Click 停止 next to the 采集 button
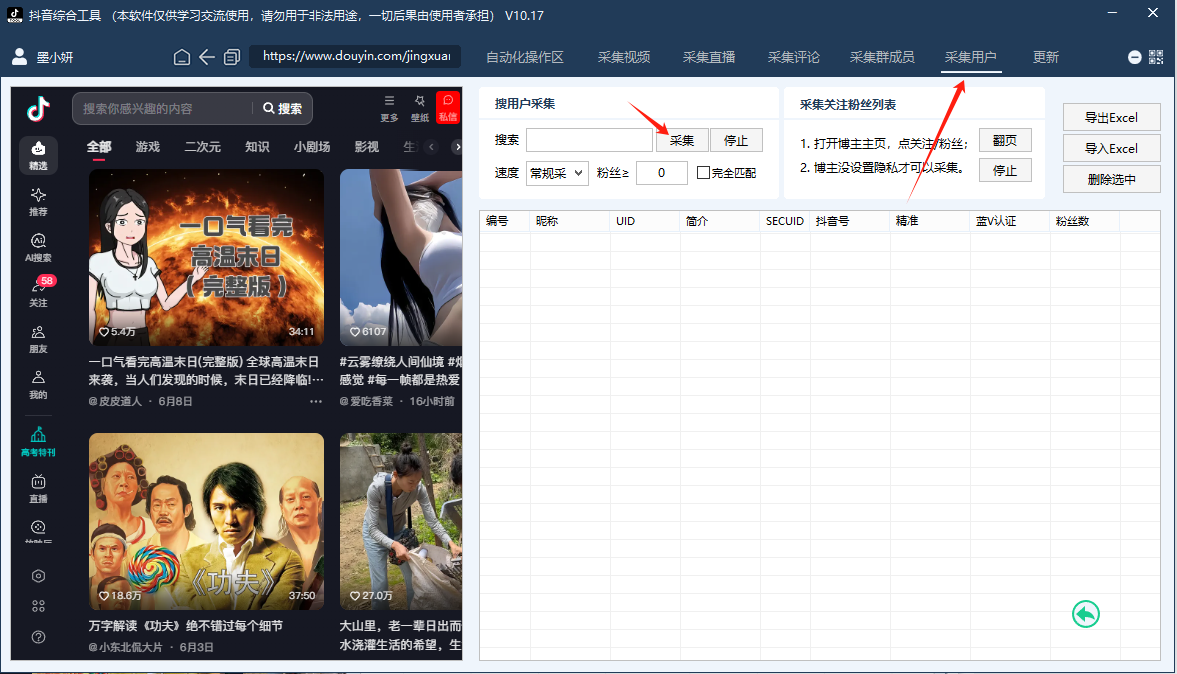 (736, 140)
